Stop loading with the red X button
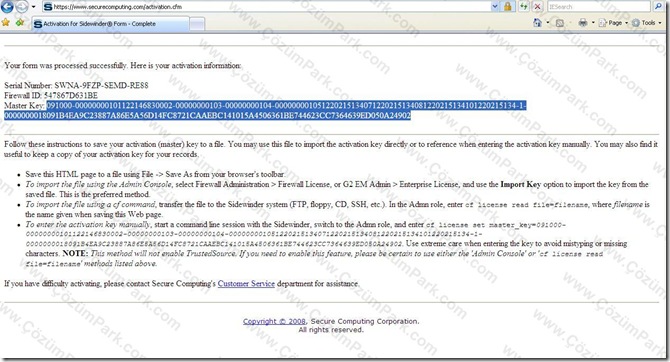The height and width of the screenshot is (362, 670). click(x=538, y=7)
